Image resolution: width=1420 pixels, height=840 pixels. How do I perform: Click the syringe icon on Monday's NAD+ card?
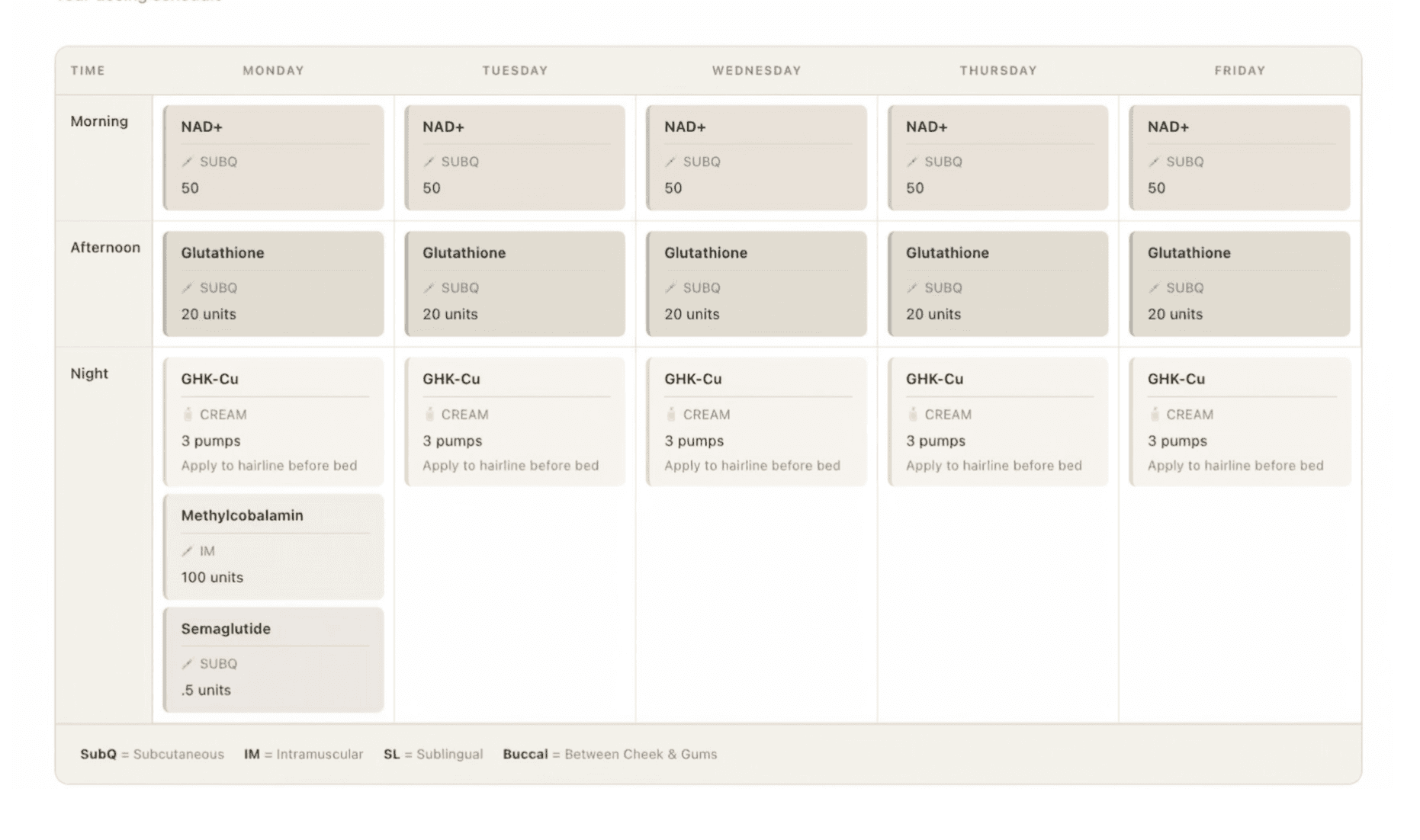click(x=188, y=162)
